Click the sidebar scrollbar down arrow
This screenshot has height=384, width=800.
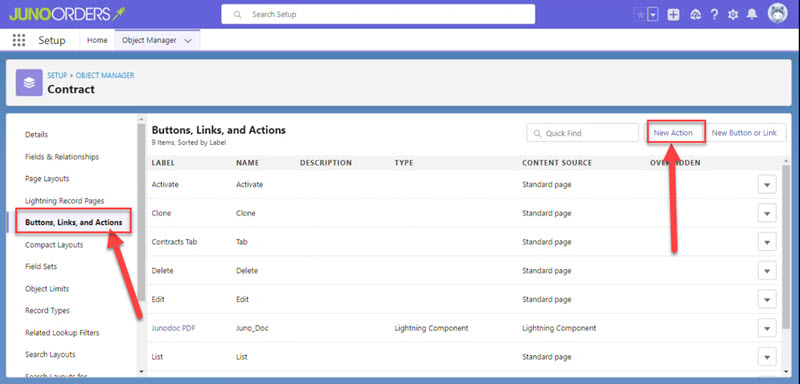coord(141,372)
